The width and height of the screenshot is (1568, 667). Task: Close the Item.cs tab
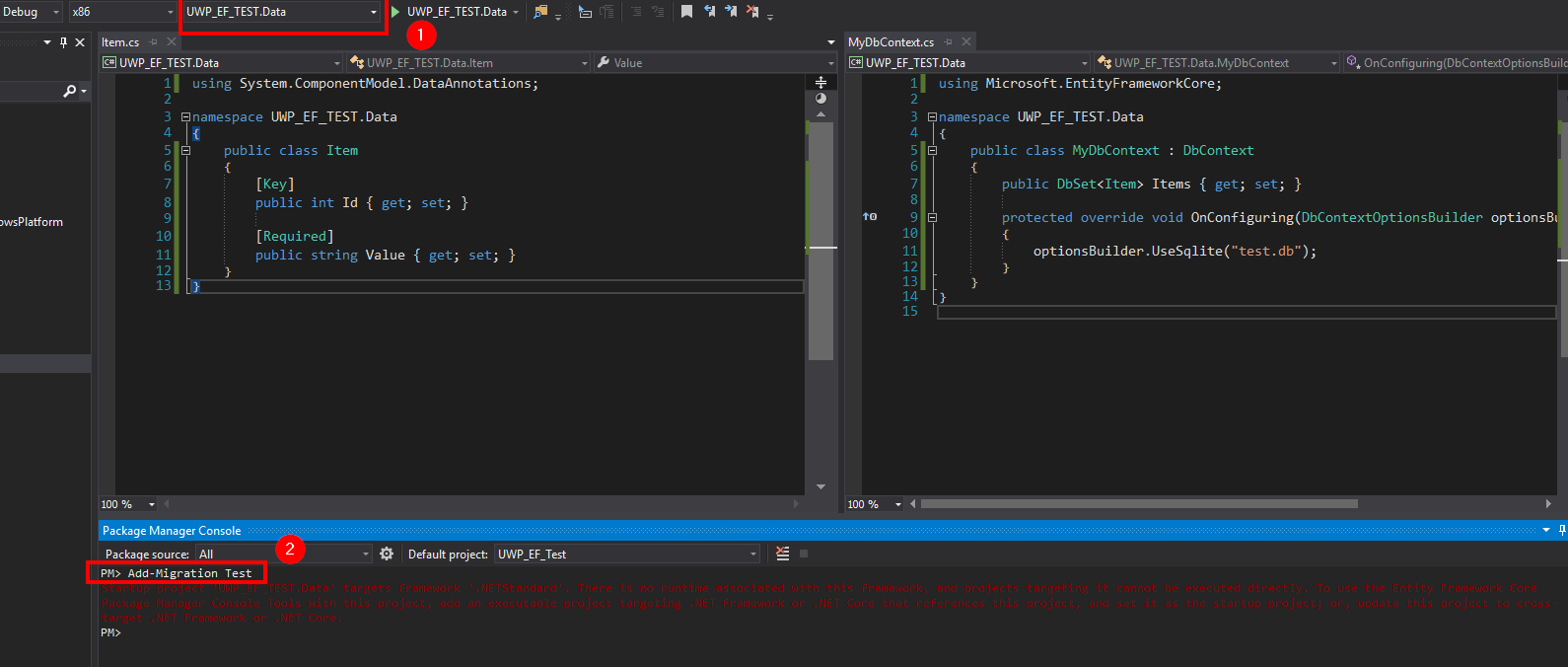172,41
